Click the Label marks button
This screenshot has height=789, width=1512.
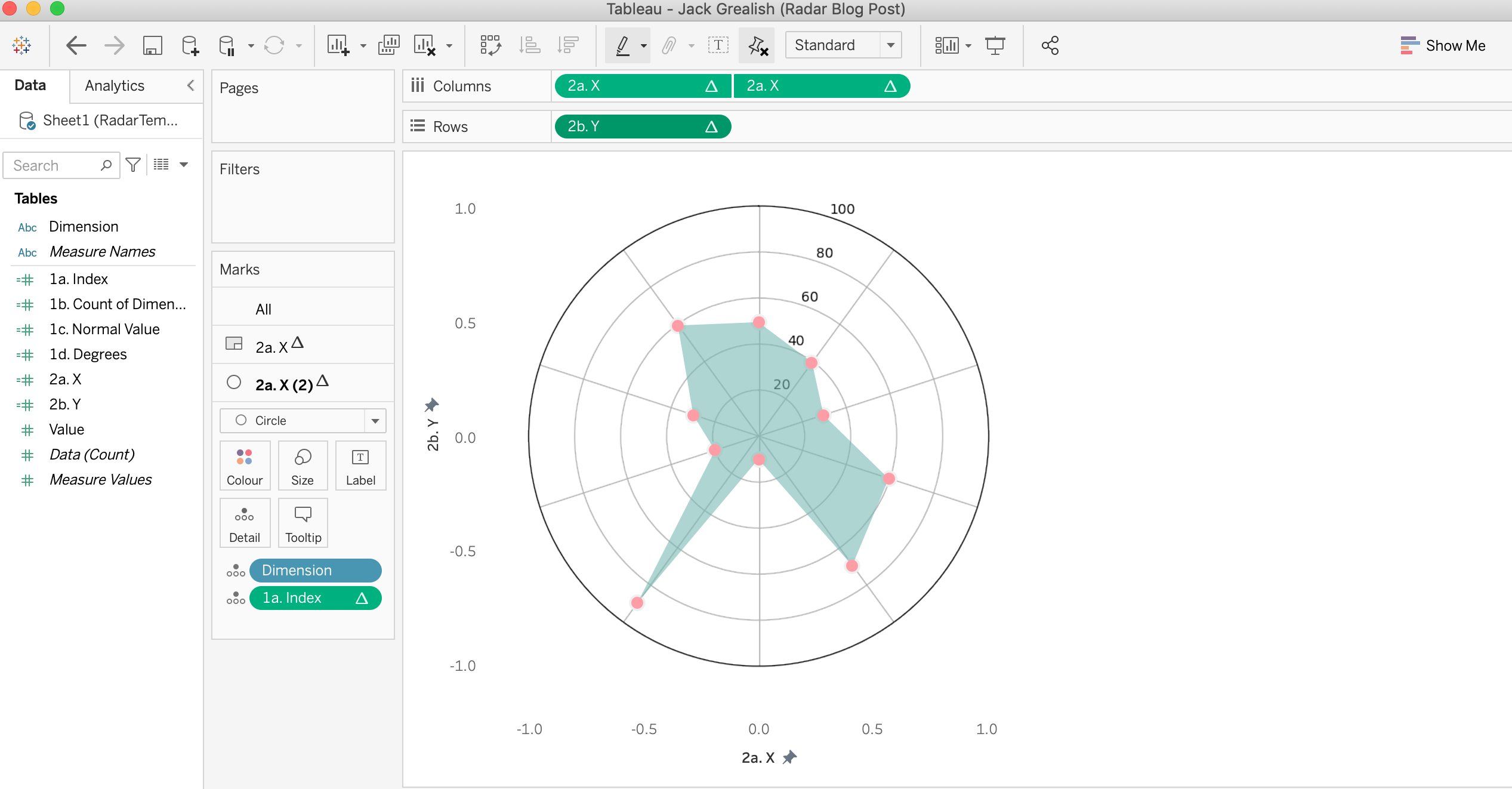360,466
